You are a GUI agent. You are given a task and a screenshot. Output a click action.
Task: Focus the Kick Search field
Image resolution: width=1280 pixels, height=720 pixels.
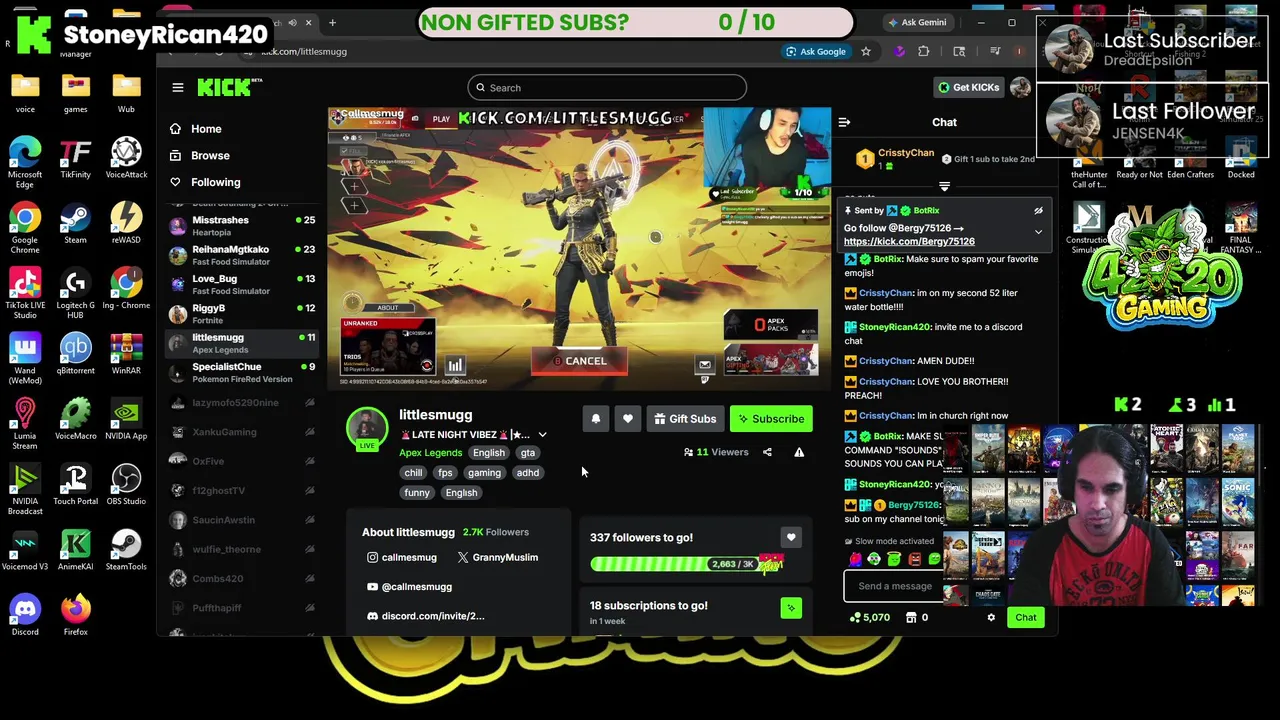tap(607, 88)
